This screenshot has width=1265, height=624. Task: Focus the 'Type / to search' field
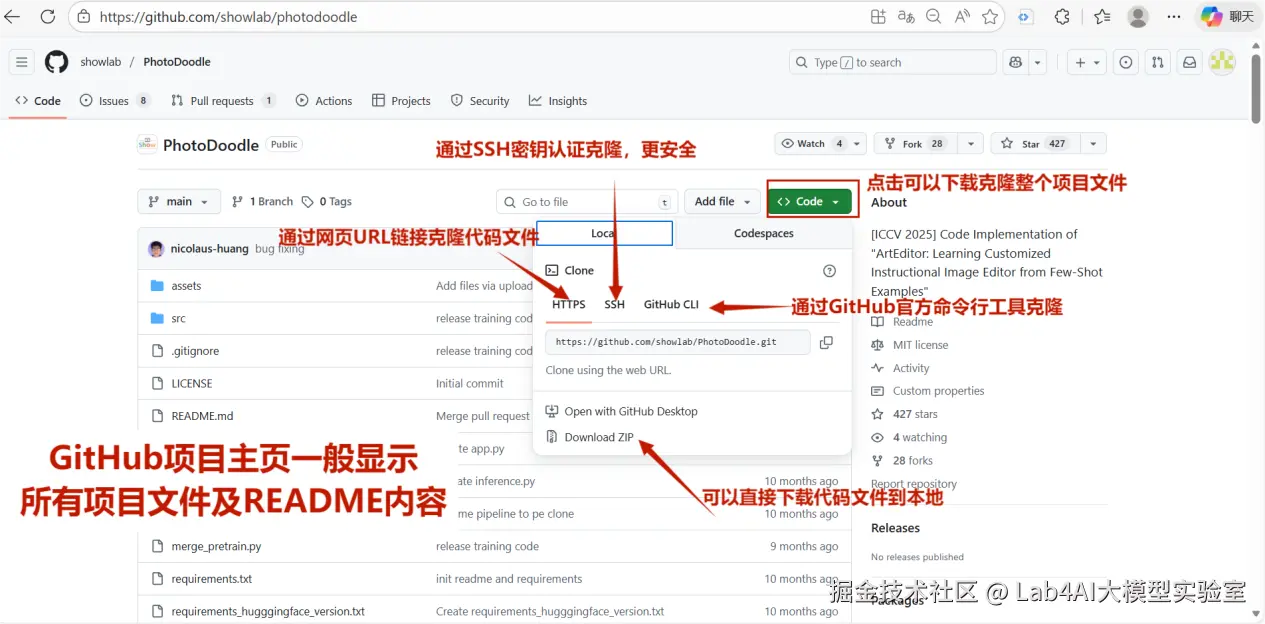893,62
